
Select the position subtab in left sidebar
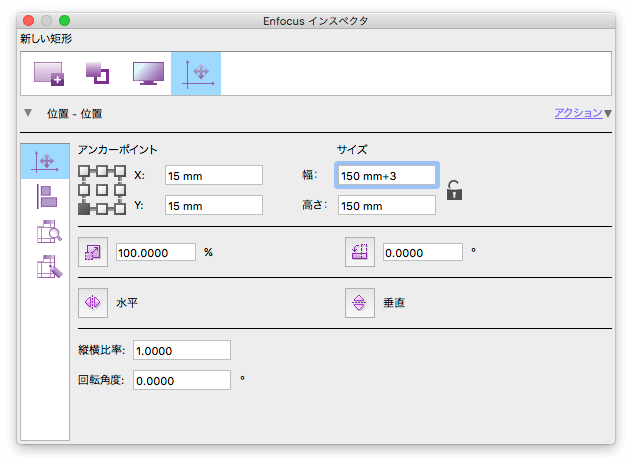point(45,161)
